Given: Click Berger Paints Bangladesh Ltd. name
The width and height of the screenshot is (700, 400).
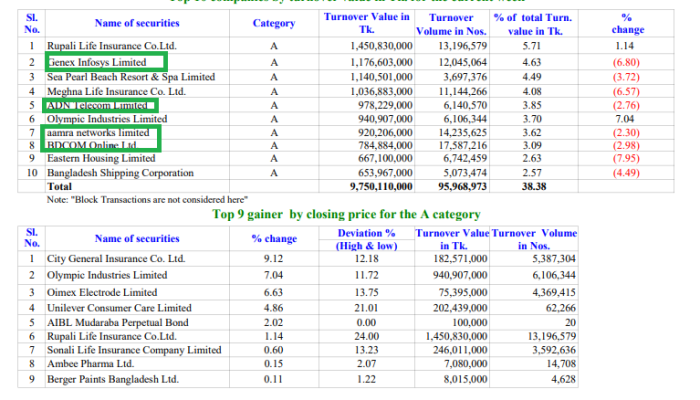Looking at the screenshot, I should [x=113, y=379].
